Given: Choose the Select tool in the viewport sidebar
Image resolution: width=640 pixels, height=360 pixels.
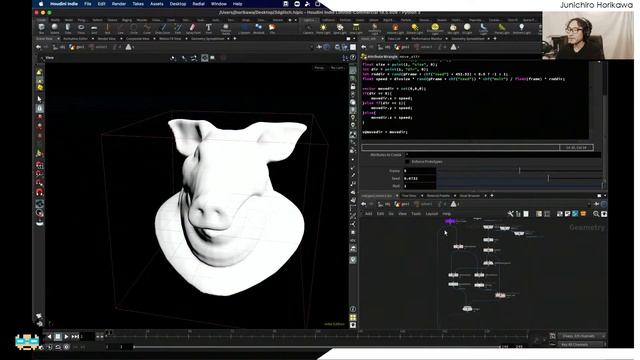Looking at the screenshot, I should [x=39, y=99].
